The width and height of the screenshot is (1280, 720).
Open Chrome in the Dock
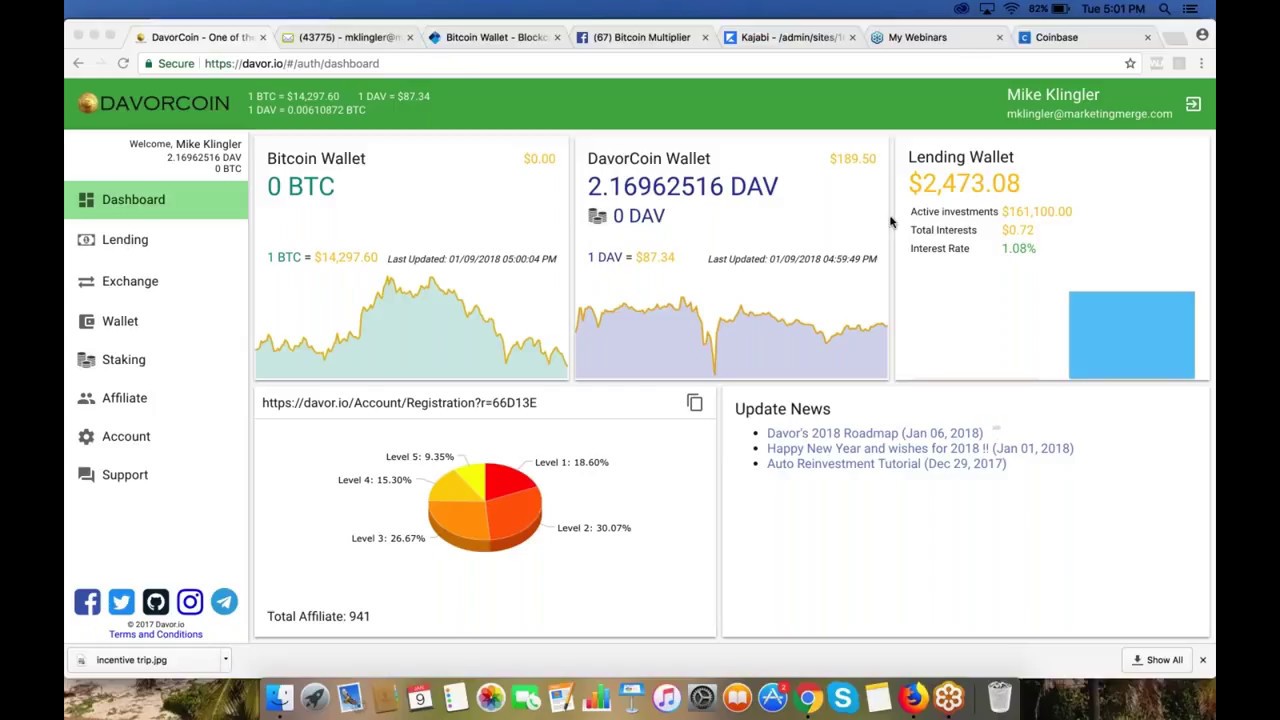[x=808, y=697]
